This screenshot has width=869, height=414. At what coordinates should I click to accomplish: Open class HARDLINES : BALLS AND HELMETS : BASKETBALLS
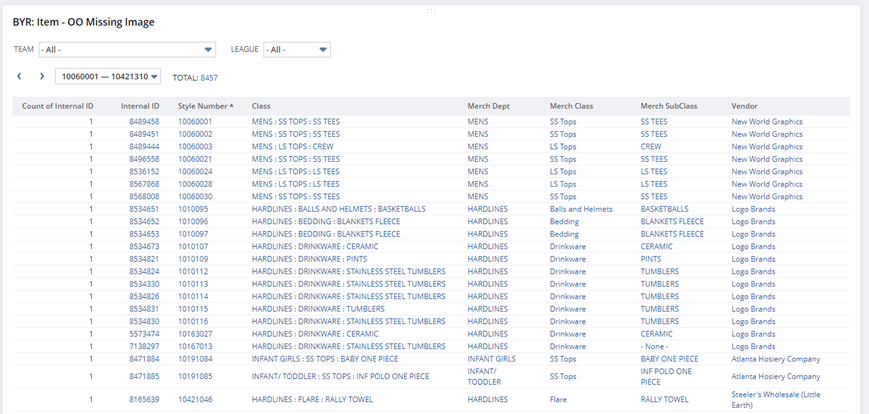[339, 209]
